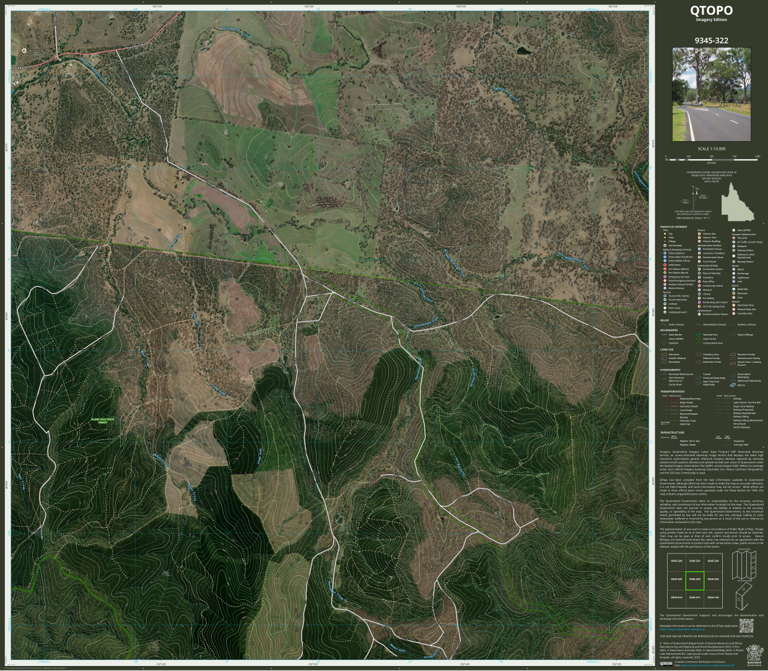Click the Museum symbol in the legend
Image resolution: width=768 pixels, height=671 pixels.
tap(699, 290)
